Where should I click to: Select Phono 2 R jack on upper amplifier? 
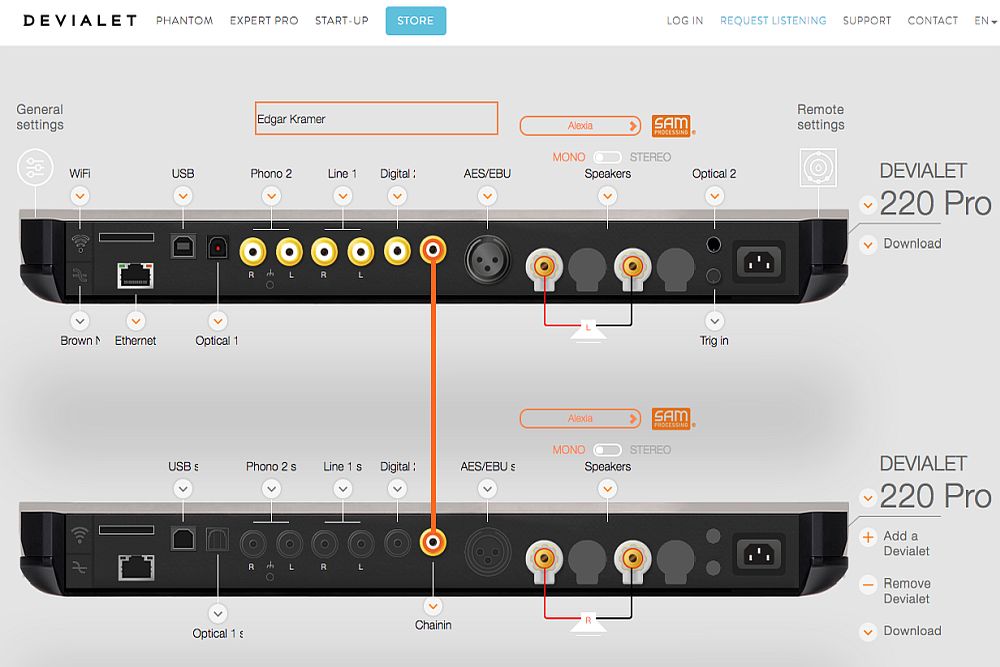[253, 251]
